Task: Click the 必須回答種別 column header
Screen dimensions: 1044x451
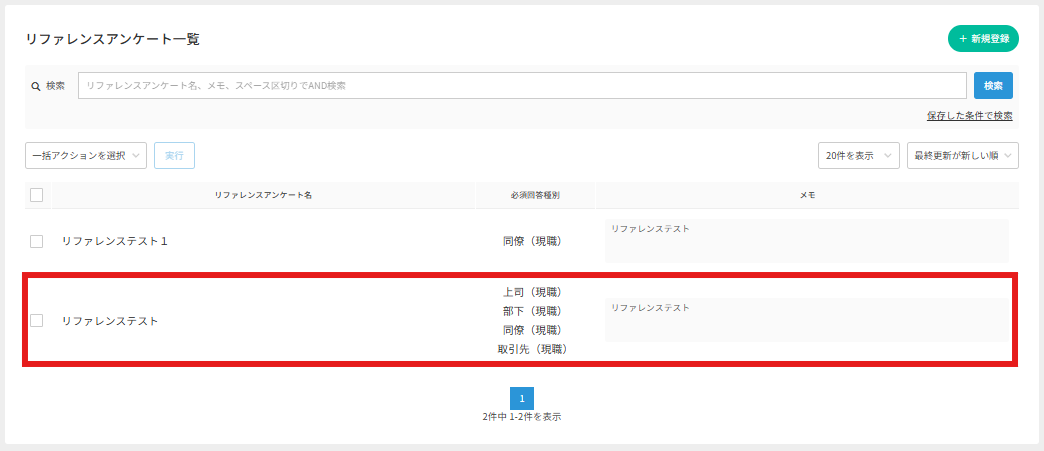Action: tap(534, 195)
